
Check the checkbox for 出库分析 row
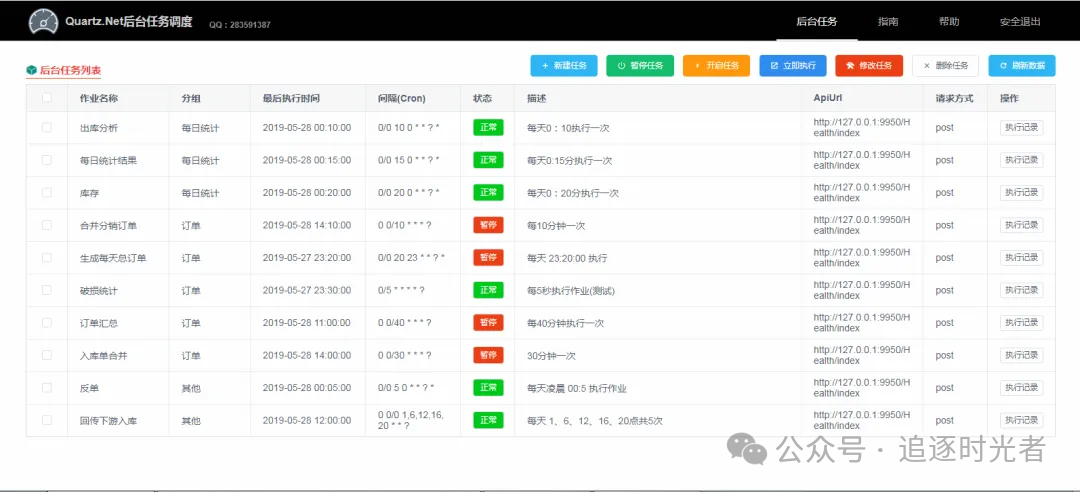pyautogui.click(x=47, y=128)
